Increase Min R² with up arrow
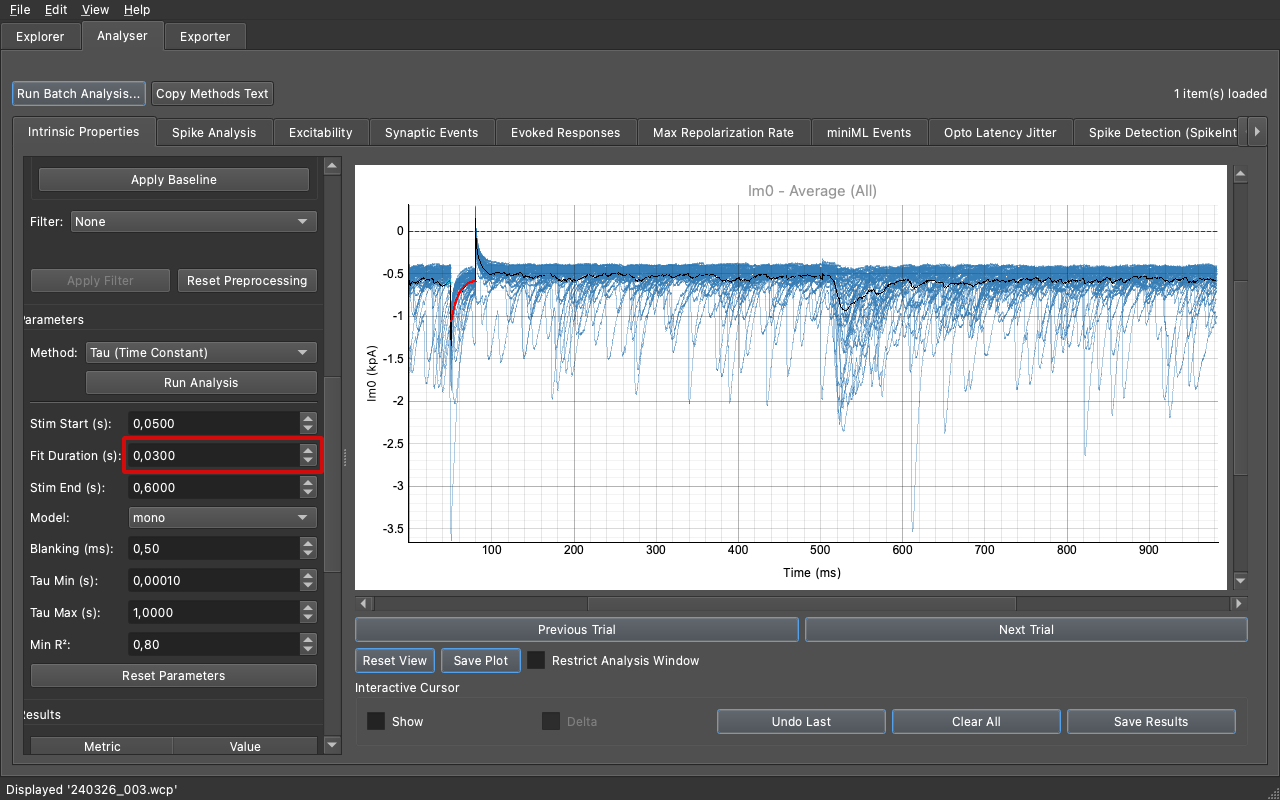1280x800 pixels. tap(308, 639)
